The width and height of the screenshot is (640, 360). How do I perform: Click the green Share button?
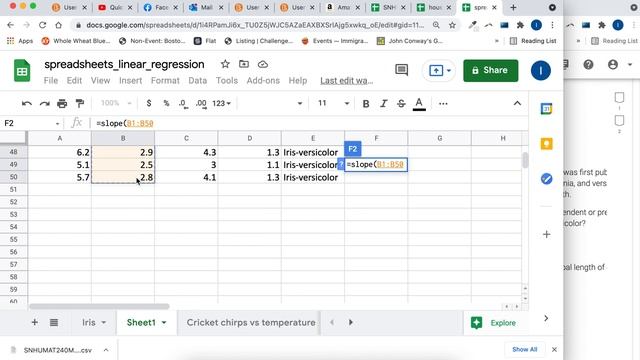click(491, 70)
